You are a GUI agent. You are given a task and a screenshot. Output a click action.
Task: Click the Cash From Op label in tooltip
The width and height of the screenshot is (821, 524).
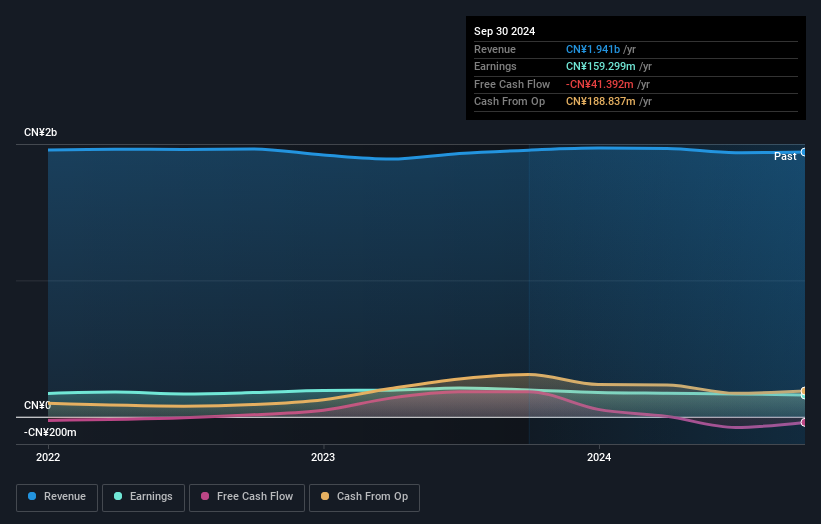point(509,102)
